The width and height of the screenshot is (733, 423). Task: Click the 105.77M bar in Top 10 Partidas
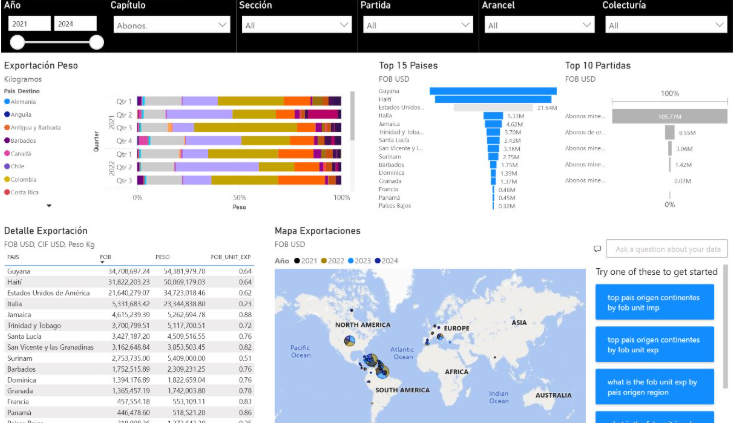[x=669, y=116]
